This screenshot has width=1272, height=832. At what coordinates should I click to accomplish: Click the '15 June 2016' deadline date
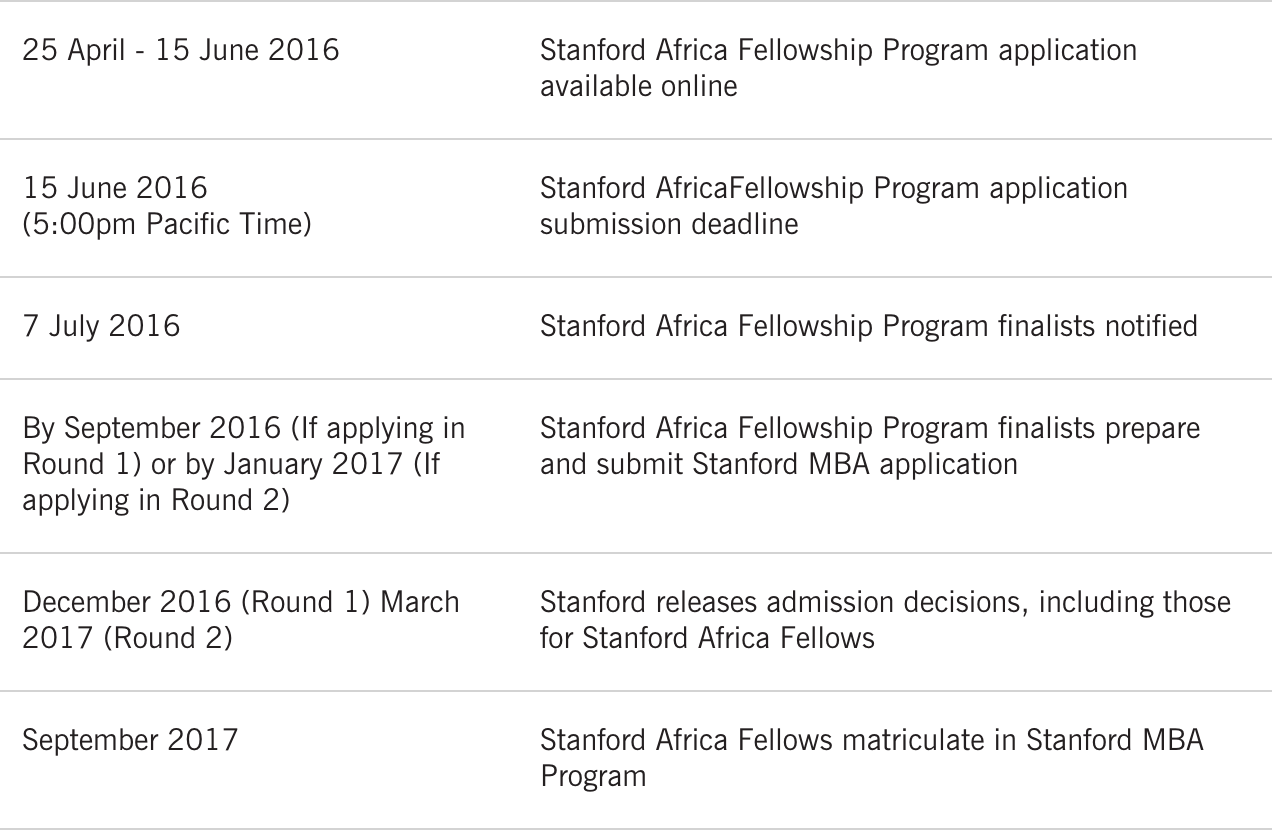[113, 188]
